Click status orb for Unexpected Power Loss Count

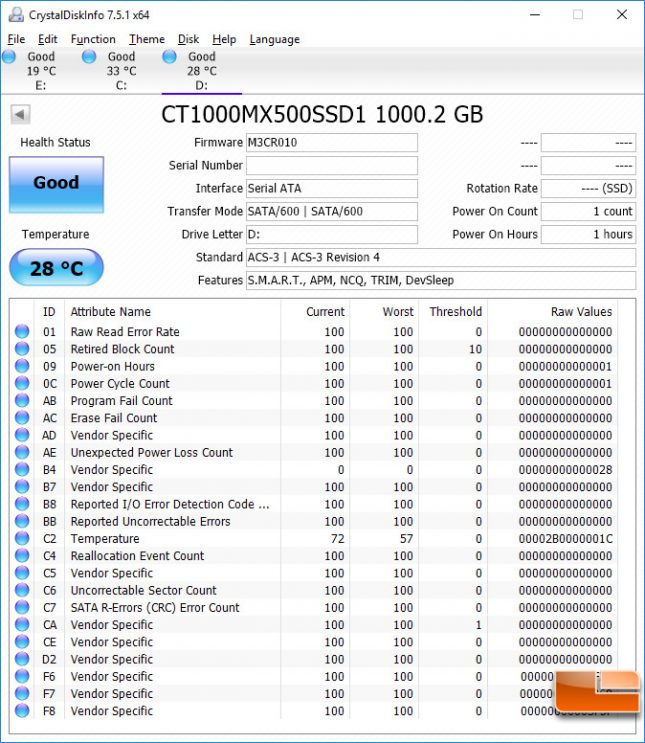(22, 452)
